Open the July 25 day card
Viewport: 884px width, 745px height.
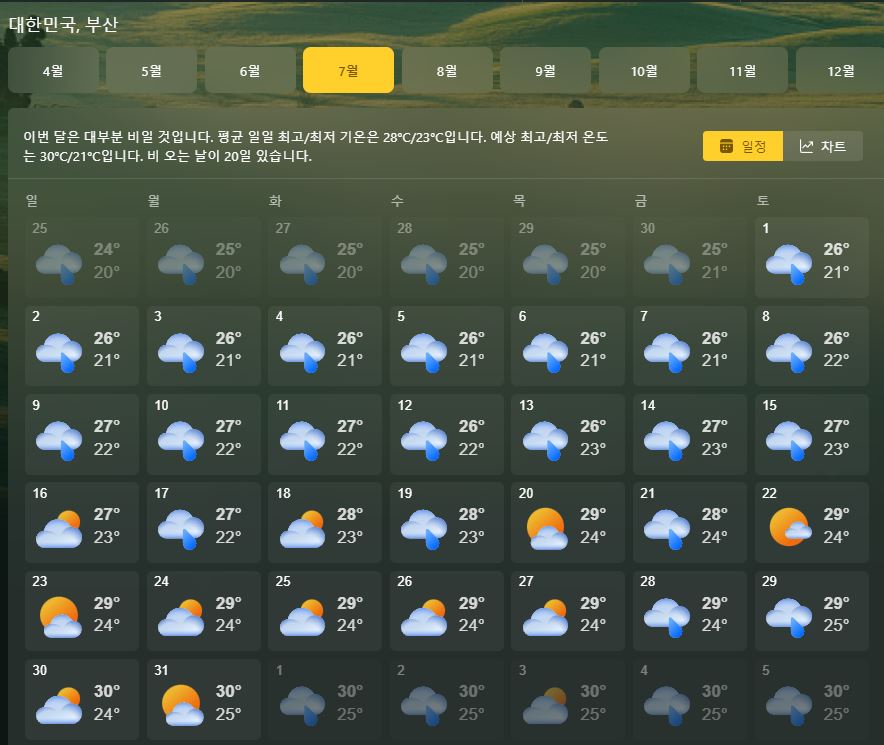[x=325, y=611]
